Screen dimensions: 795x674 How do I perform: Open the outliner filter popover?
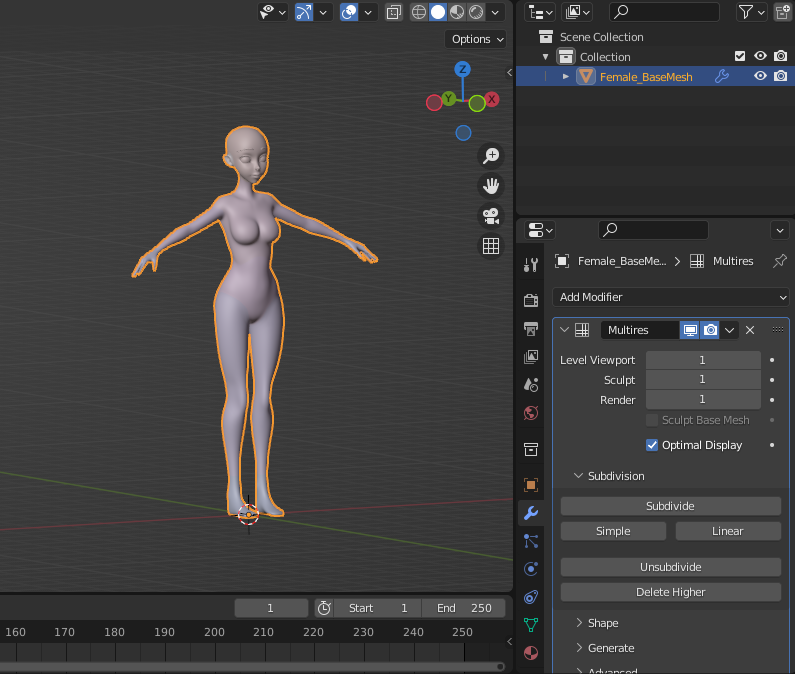[751, 12]
